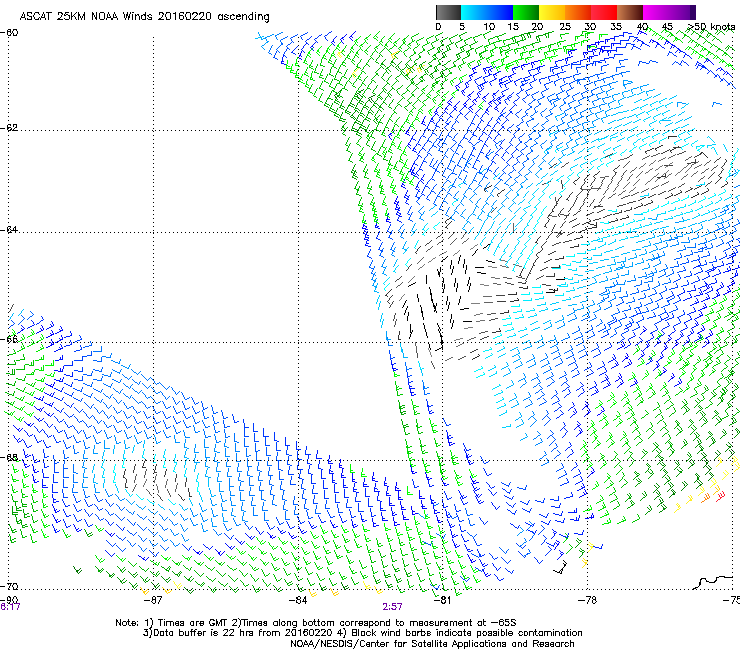Screen dimensions: 740x650
Task: Click the 6:17 swath time label
Action: click(10, 607)
